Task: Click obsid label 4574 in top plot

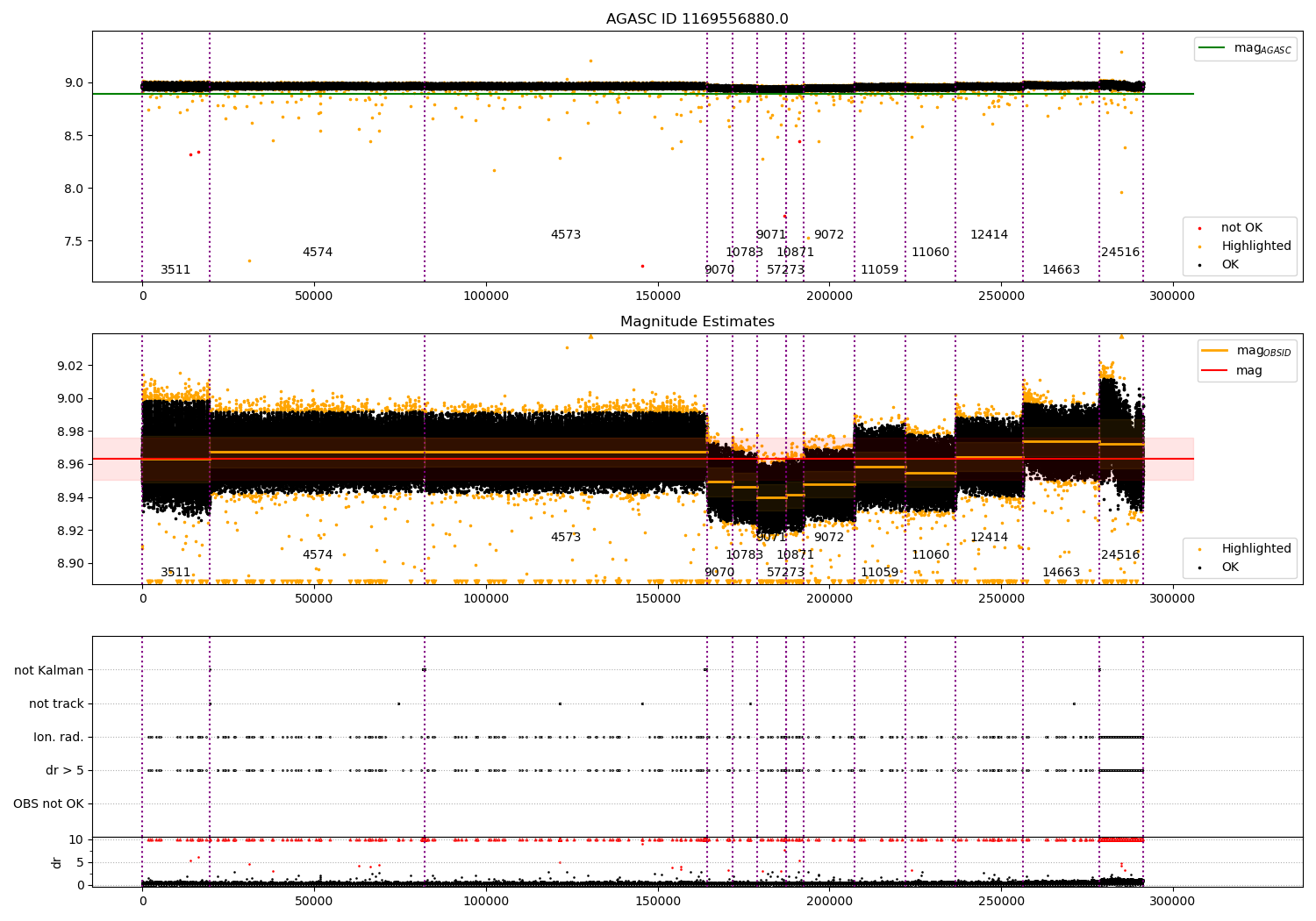Action: point(318,253)
